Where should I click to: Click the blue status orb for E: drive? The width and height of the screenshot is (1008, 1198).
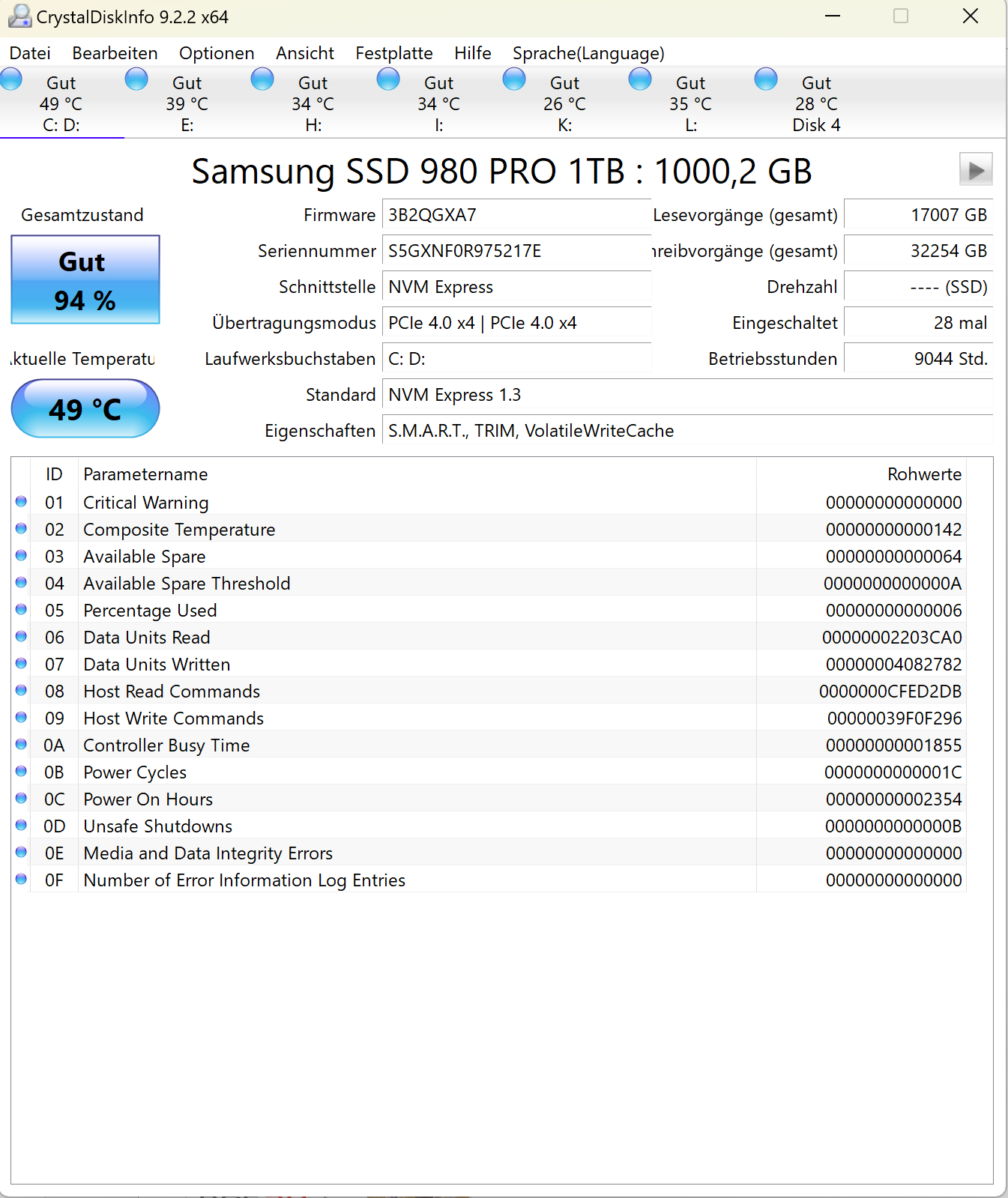[136, 79]
